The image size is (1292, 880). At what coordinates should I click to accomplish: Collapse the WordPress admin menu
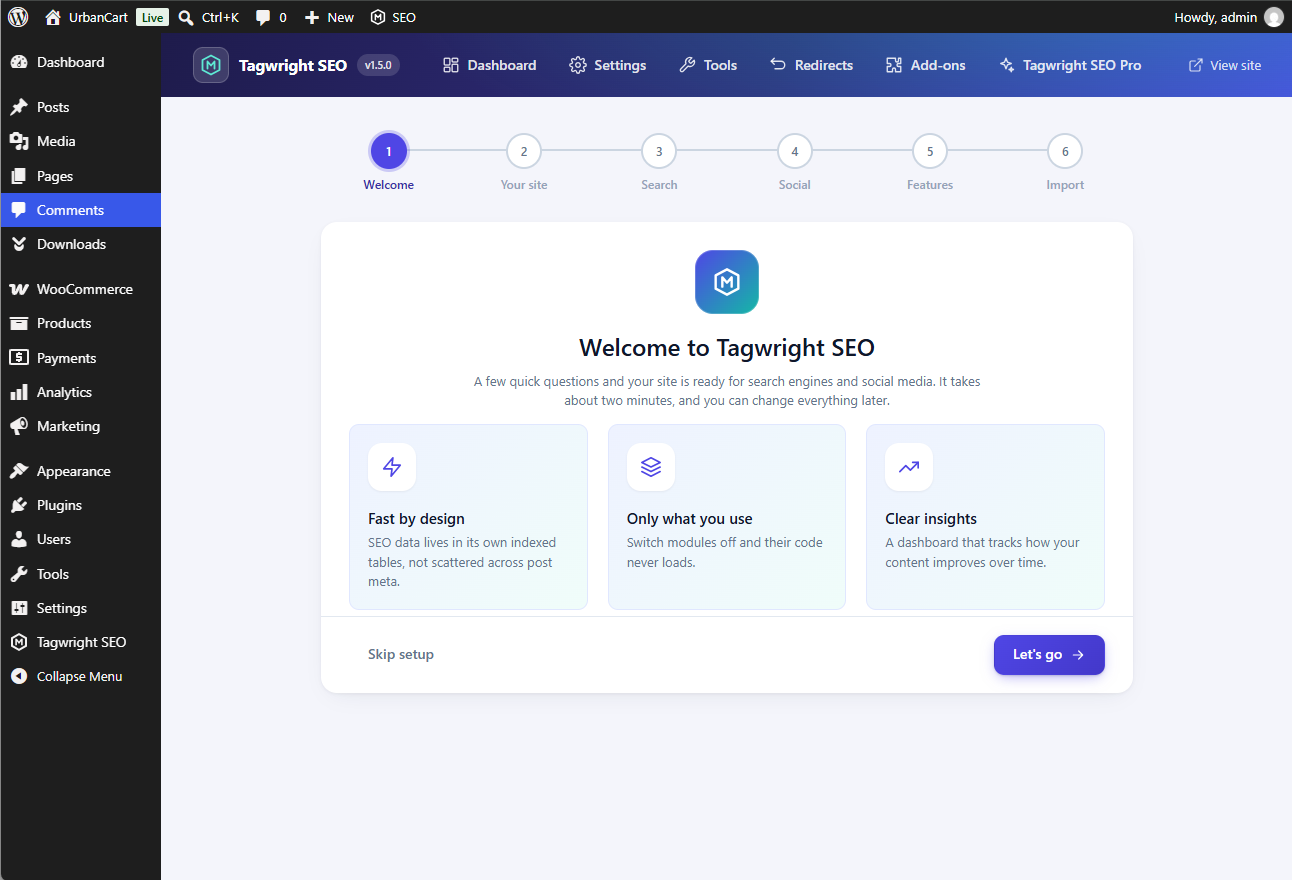80,676
